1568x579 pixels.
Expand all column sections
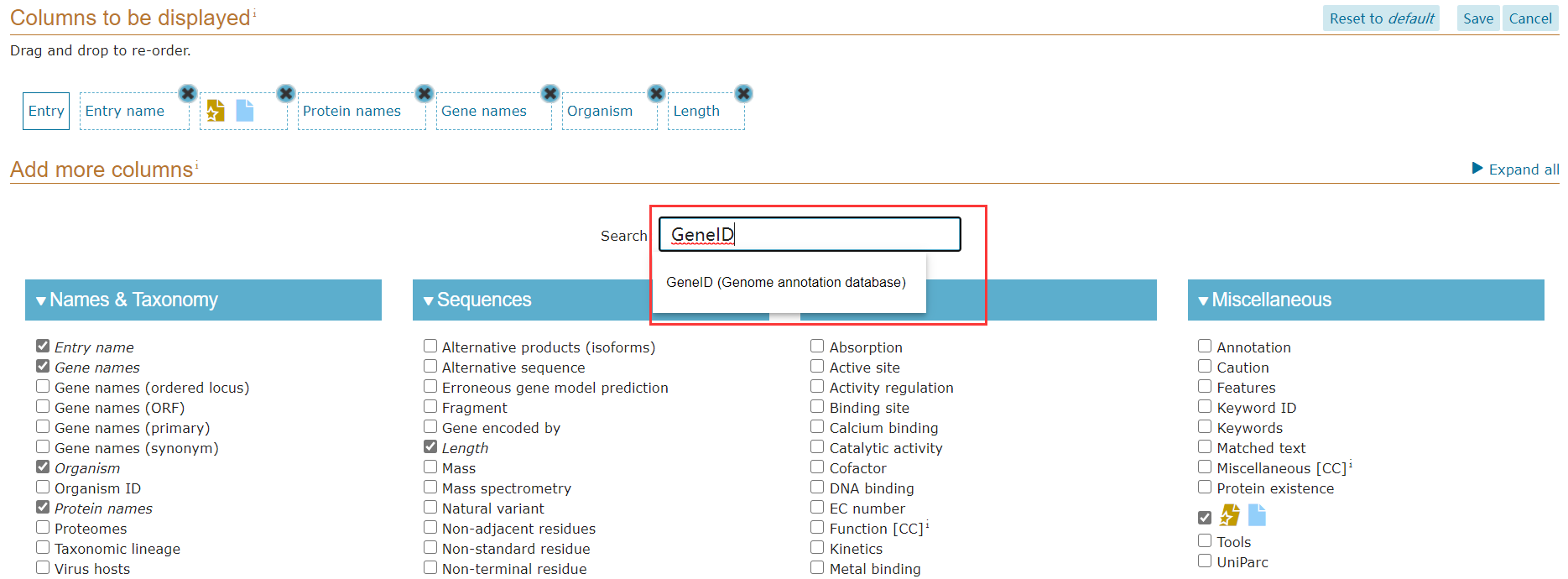[1515, 169]
